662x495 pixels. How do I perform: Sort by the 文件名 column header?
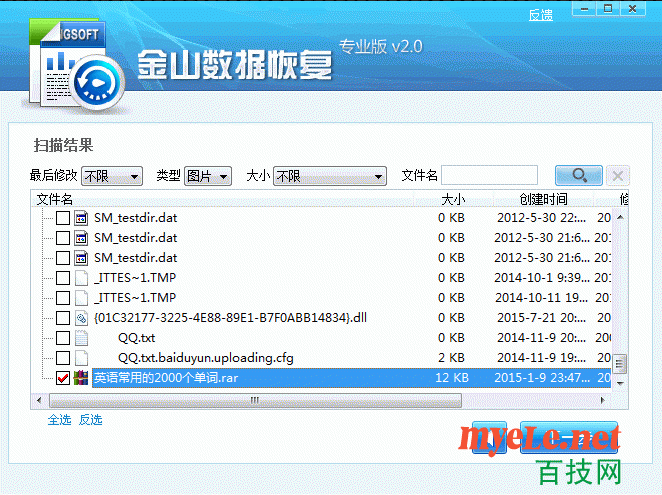pyautogui.click(x=55, y=199)
